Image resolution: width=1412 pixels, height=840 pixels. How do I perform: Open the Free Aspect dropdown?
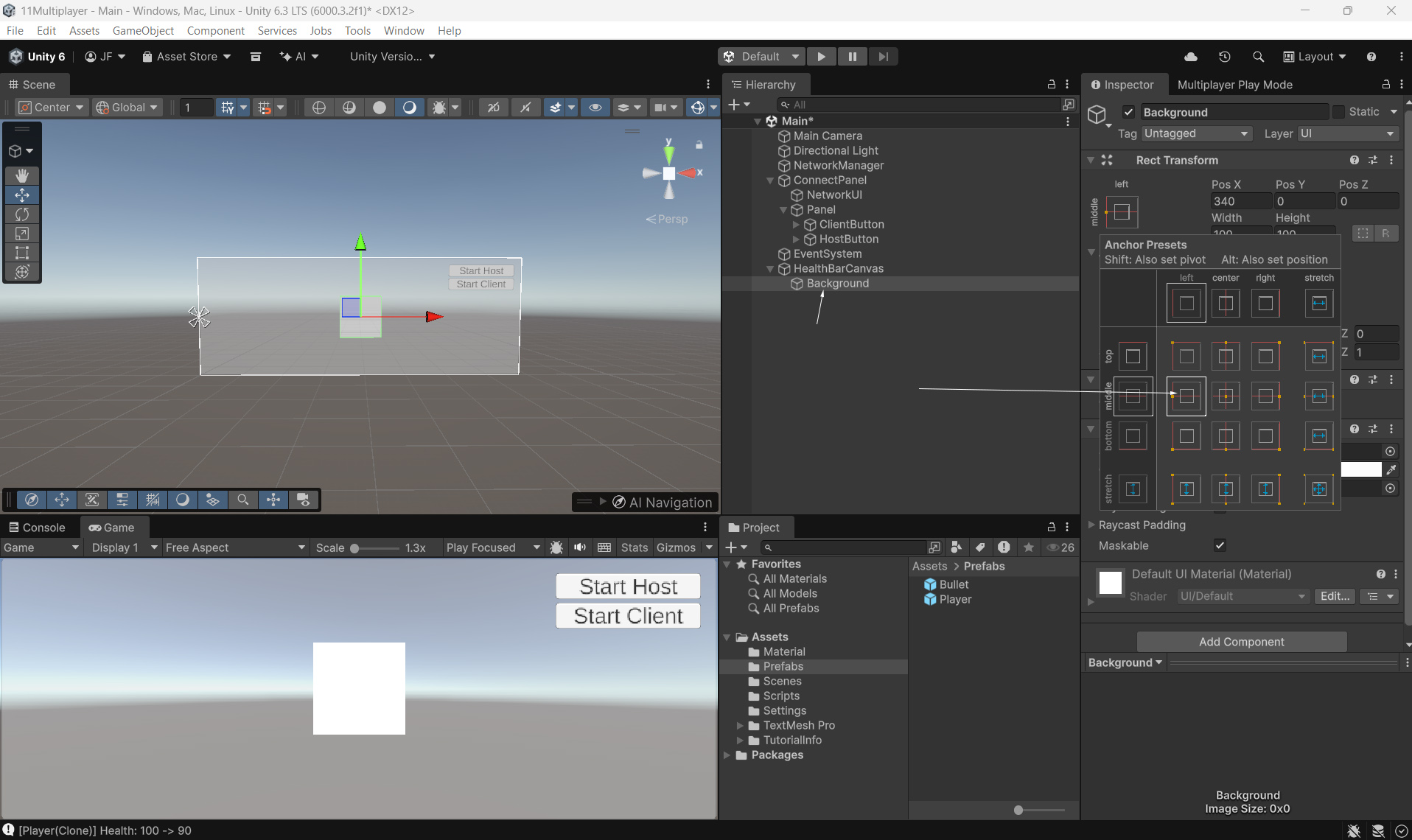pos(234,547)
